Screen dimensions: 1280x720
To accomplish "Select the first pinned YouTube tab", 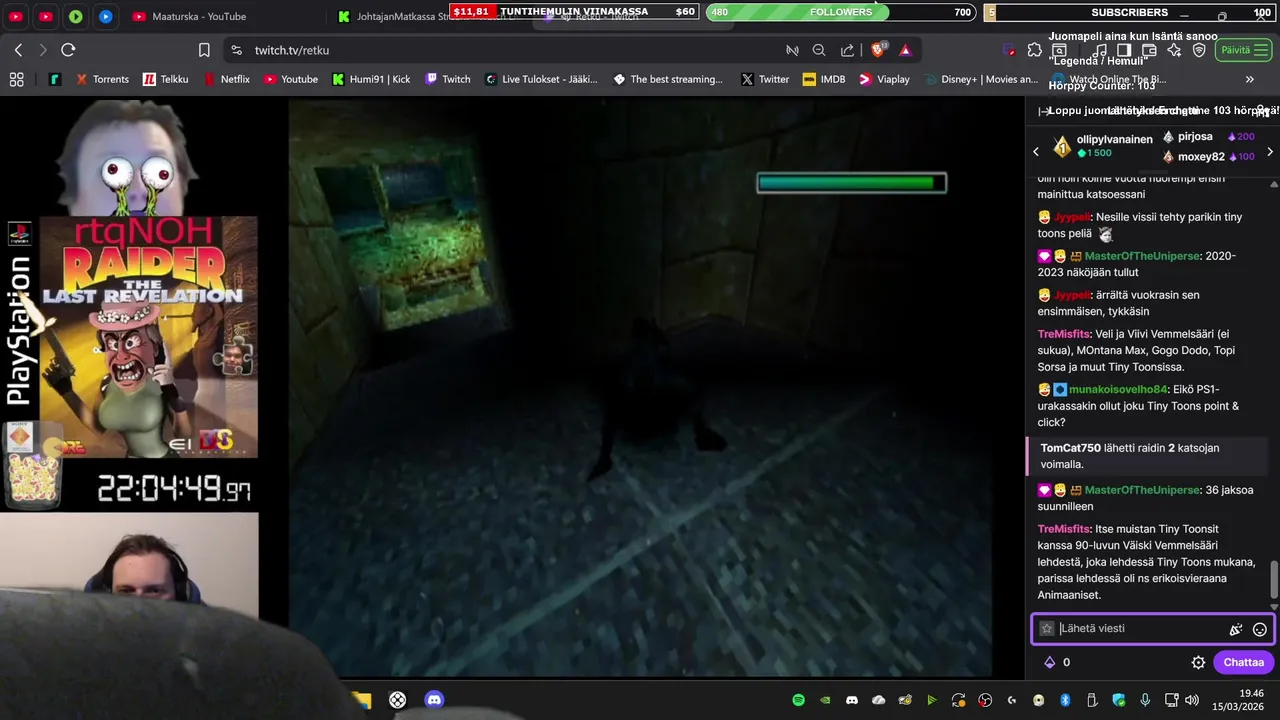I will click(16, 16).
